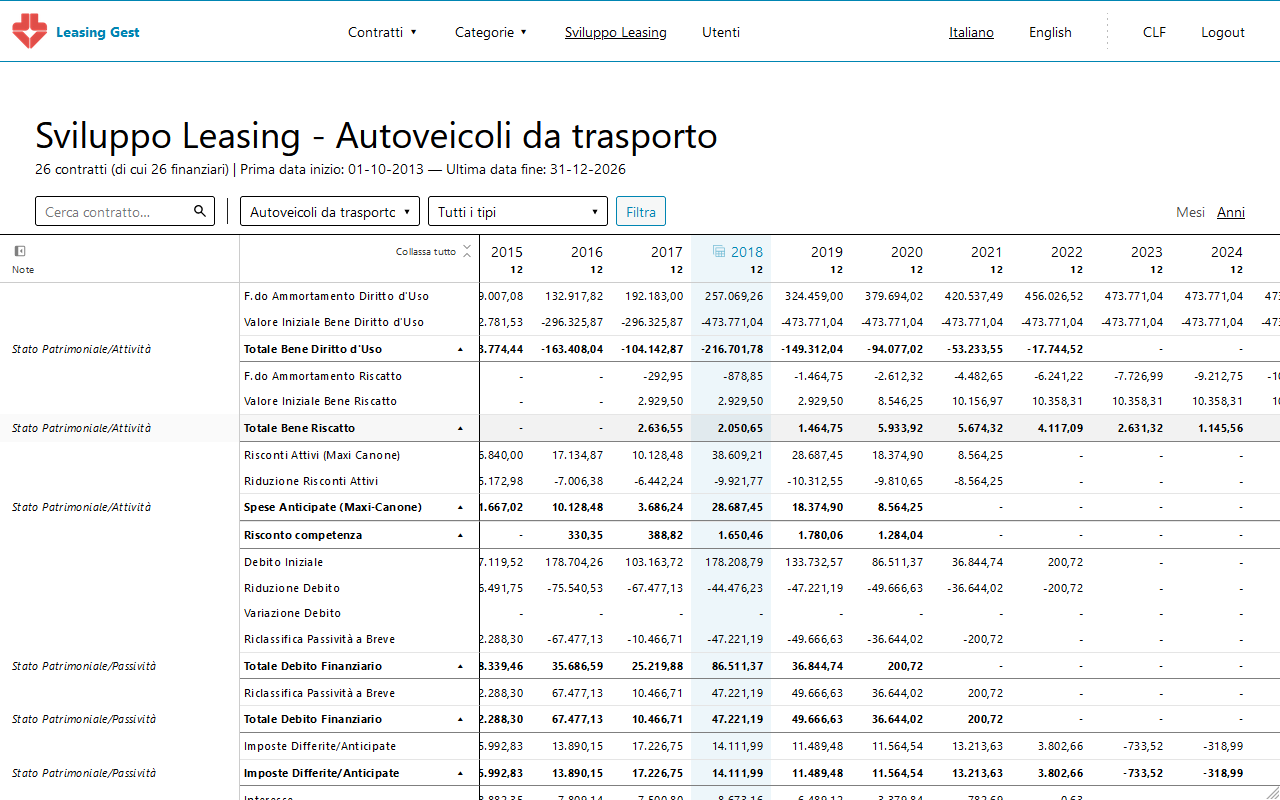Select the 2020 column header
The width and height of the screenshot is (1280, 800).
pyautogui.click(x=907, y=252)
